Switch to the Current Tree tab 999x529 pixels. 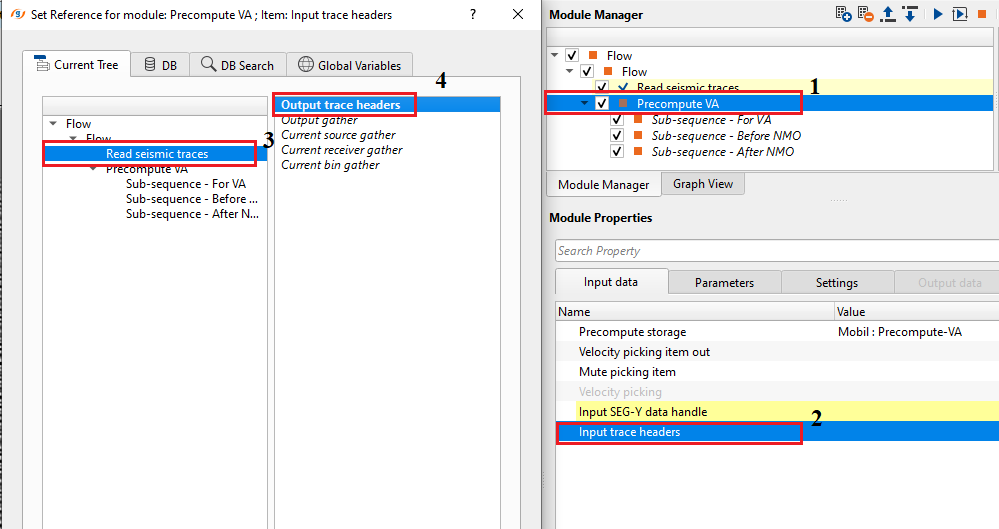pyautogui.click(x=76, y=64)
